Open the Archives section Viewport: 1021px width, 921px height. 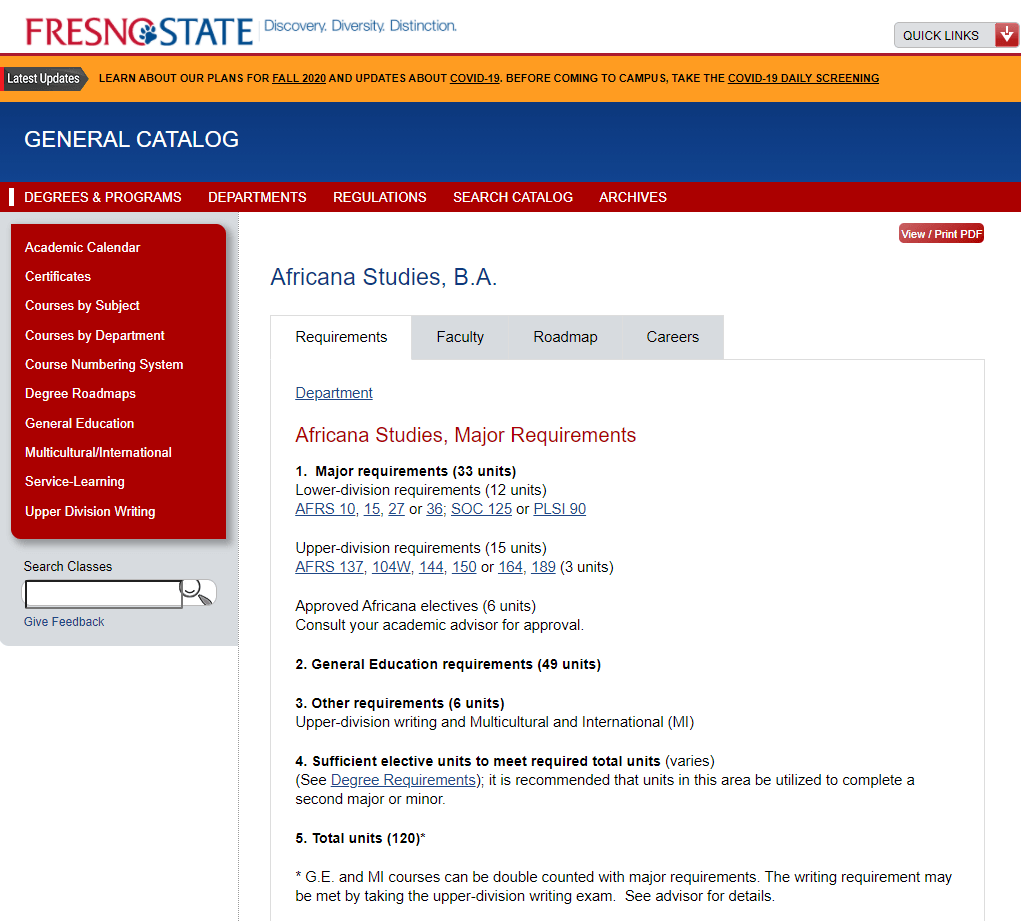[632, 197]
